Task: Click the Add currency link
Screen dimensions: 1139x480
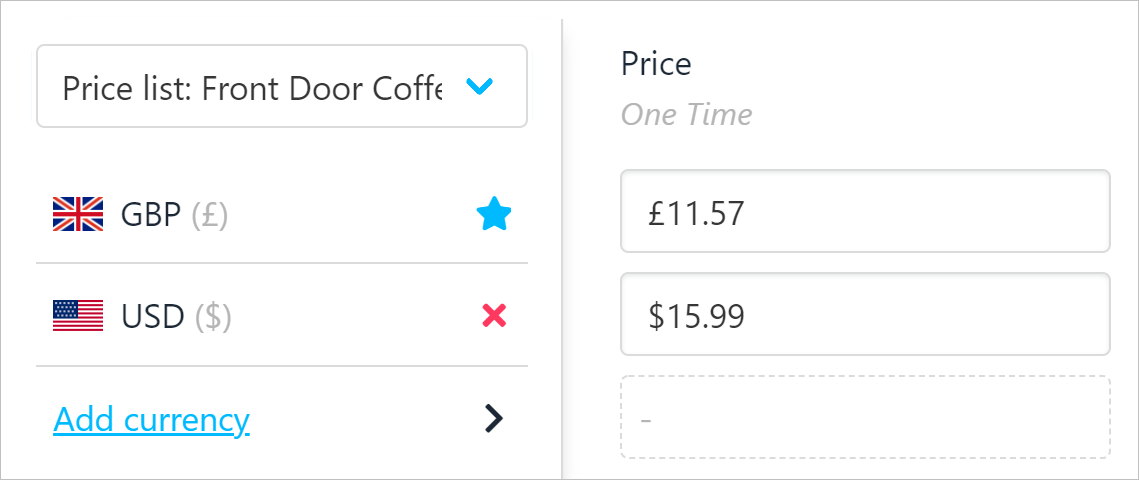Action: click(x=151, y=420)
